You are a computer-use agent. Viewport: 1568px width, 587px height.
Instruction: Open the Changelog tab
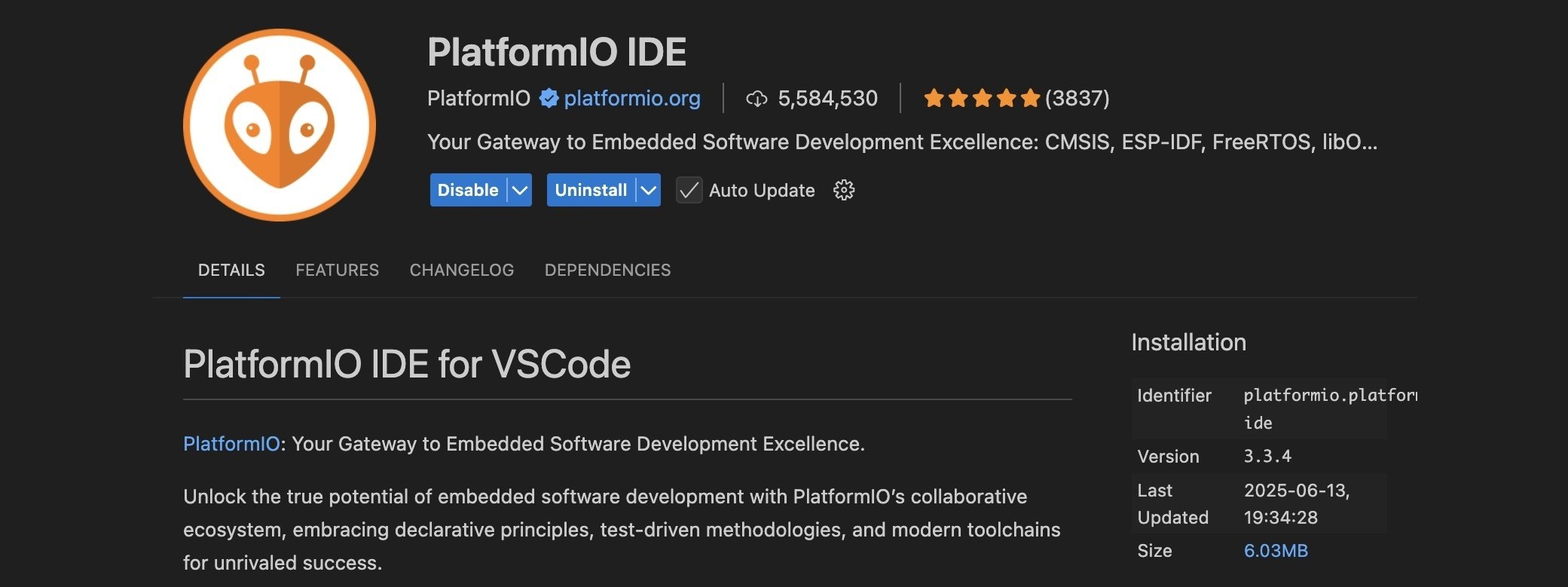[x=461, y=270]
